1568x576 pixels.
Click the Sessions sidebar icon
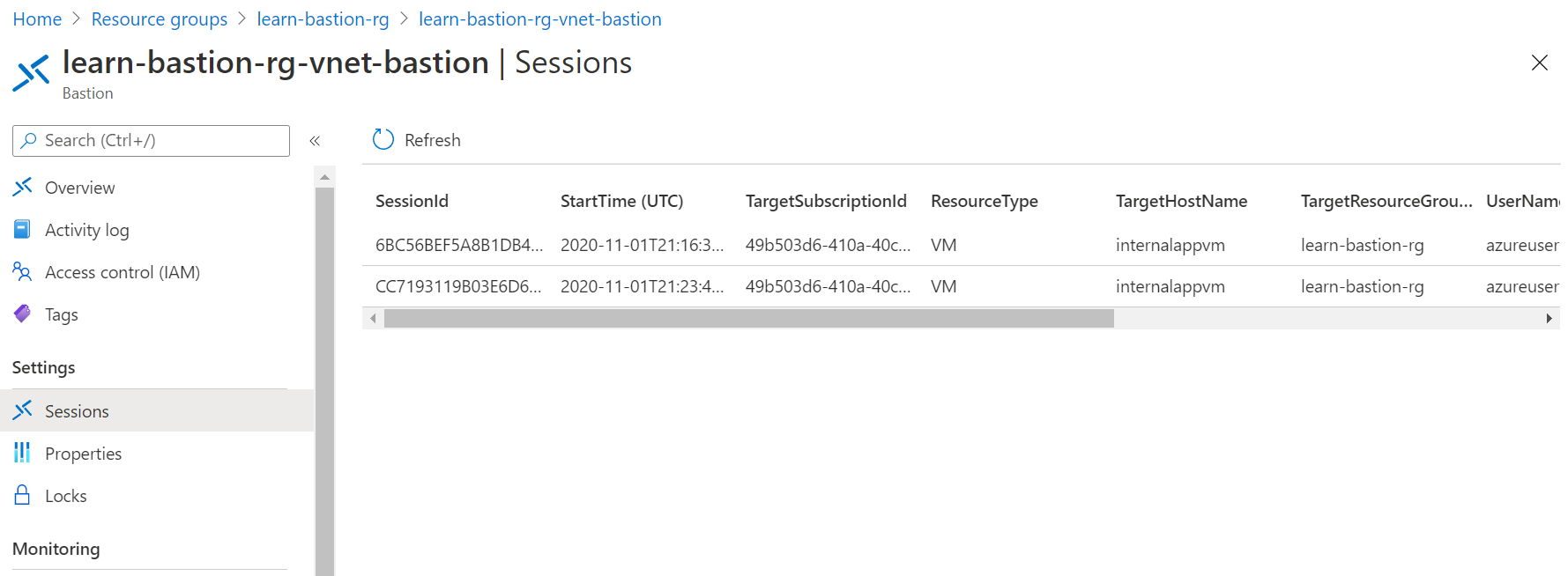tap(23, 410)
